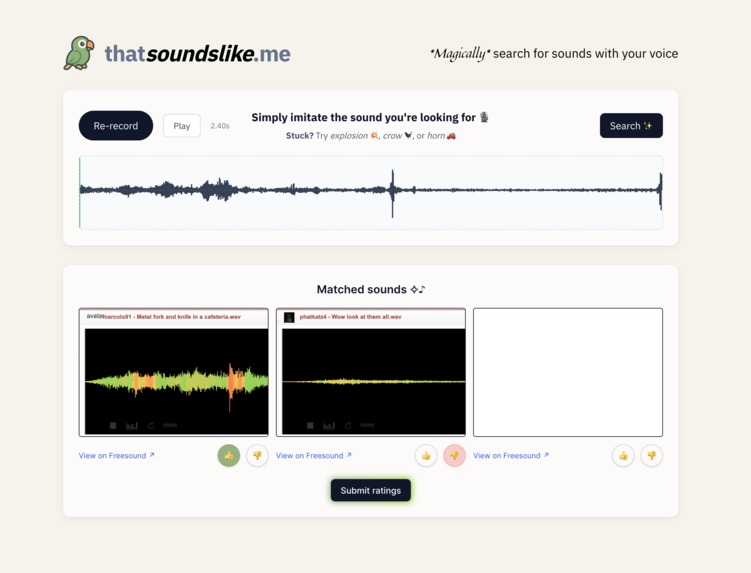Thumbs up the empty third matched sound
This screenshot has height=573, width=751.
pyautogui.click(x=623, y=456)
